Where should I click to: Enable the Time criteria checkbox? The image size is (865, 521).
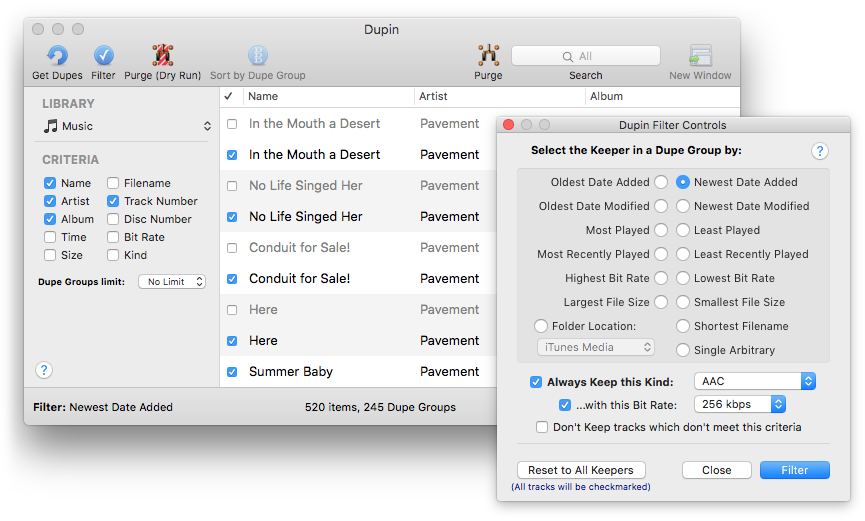point(50,237)
